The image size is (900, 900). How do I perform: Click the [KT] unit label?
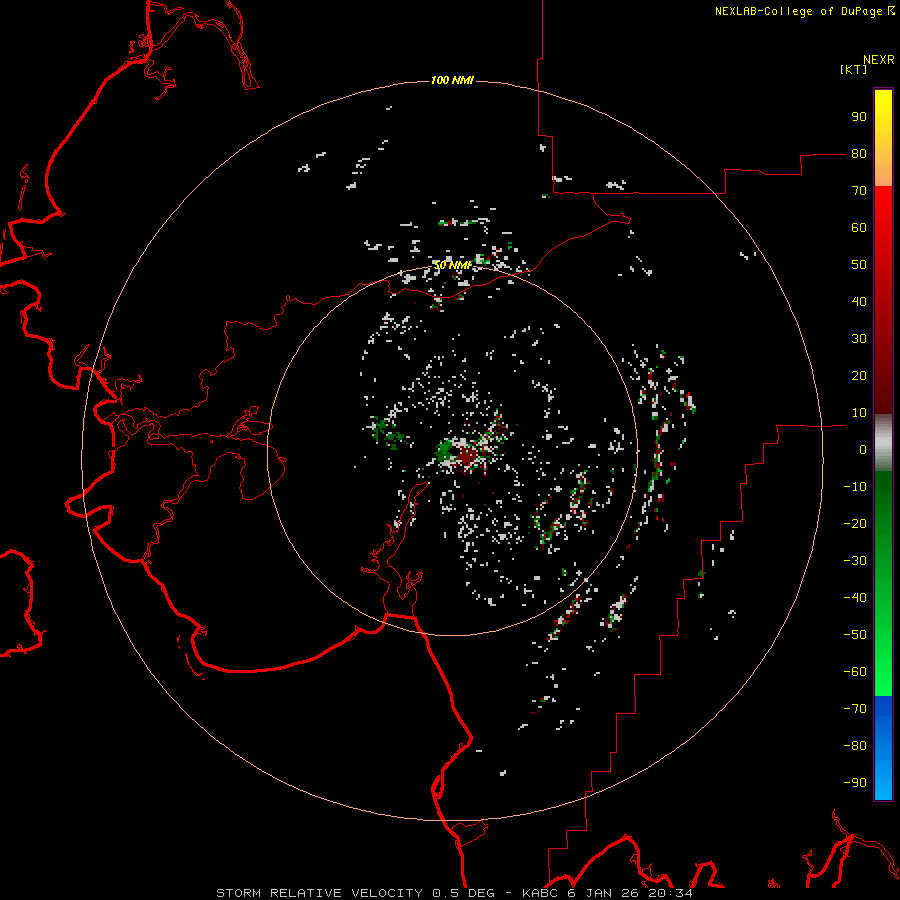tap(854, 69)
